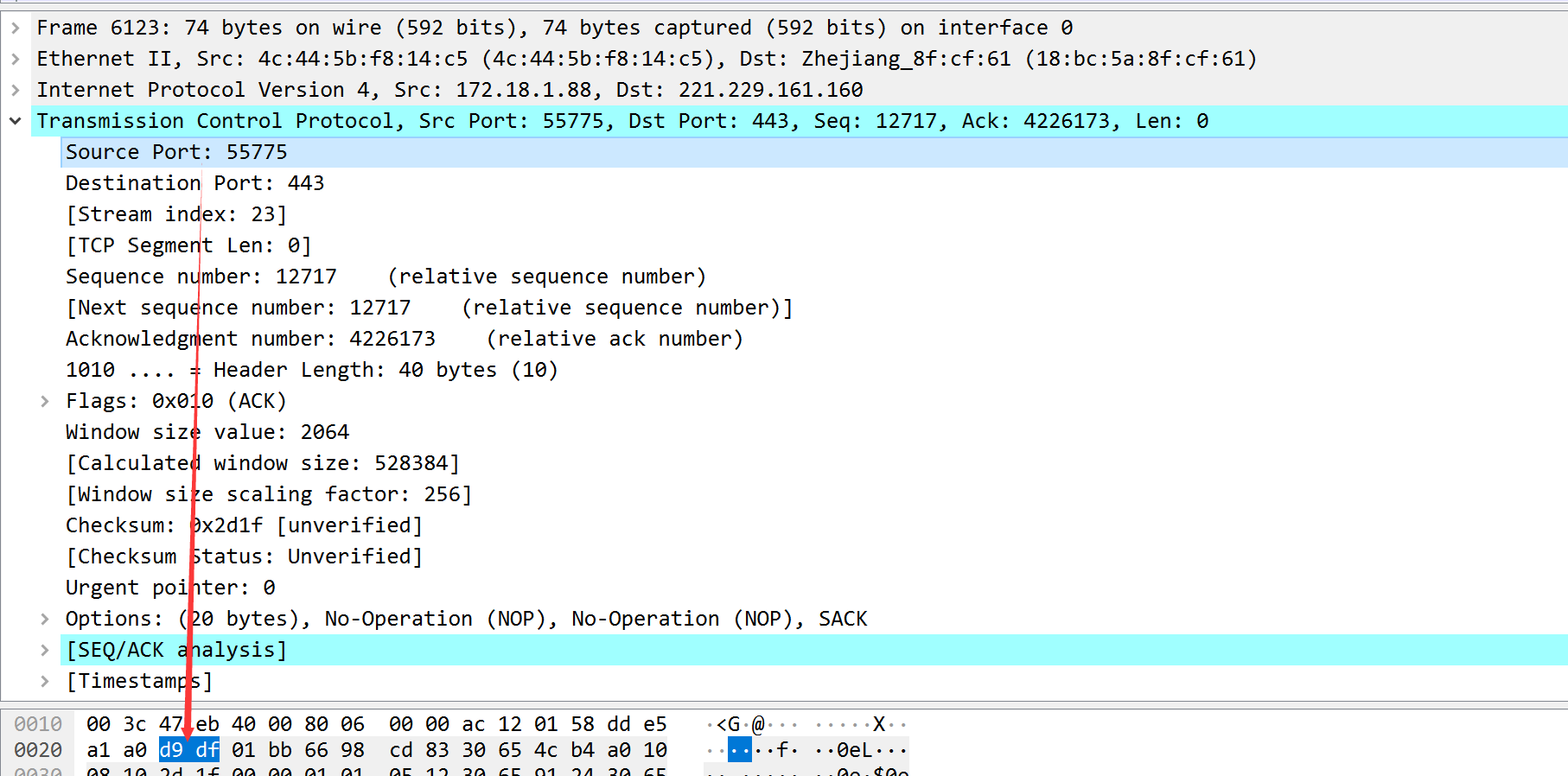1568x776 pixels.
Task: Expand the Options (20 bytes) row
Action: (45, 619)
